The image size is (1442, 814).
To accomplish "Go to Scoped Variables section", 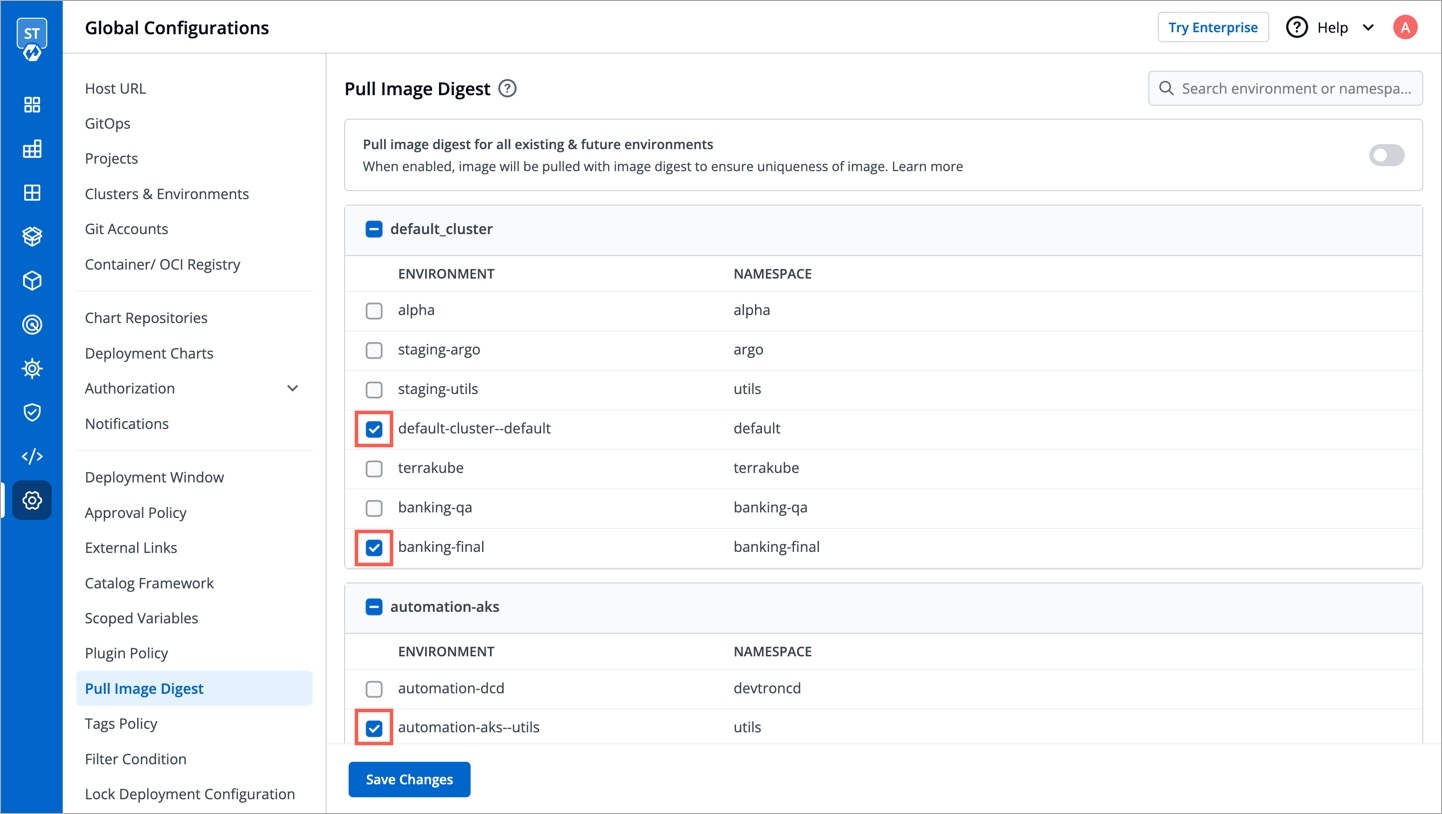I will pyautogui.click(x=141, y=618).
